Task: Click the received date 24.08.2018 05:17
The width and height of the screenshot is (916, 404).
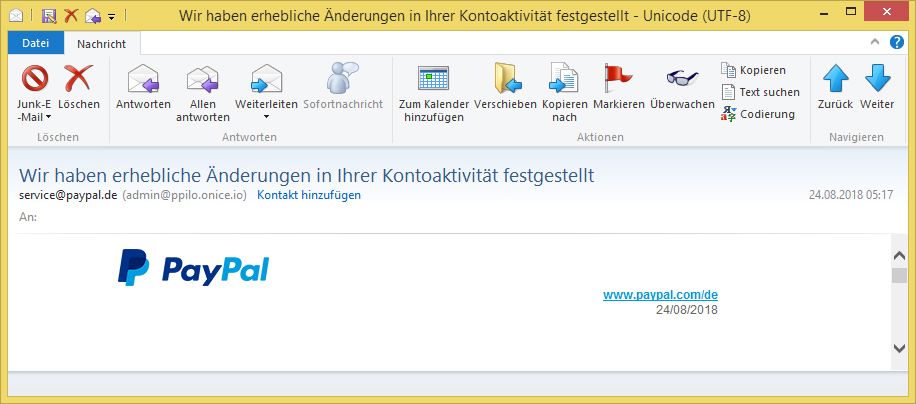Action: [x=851, y=195]
